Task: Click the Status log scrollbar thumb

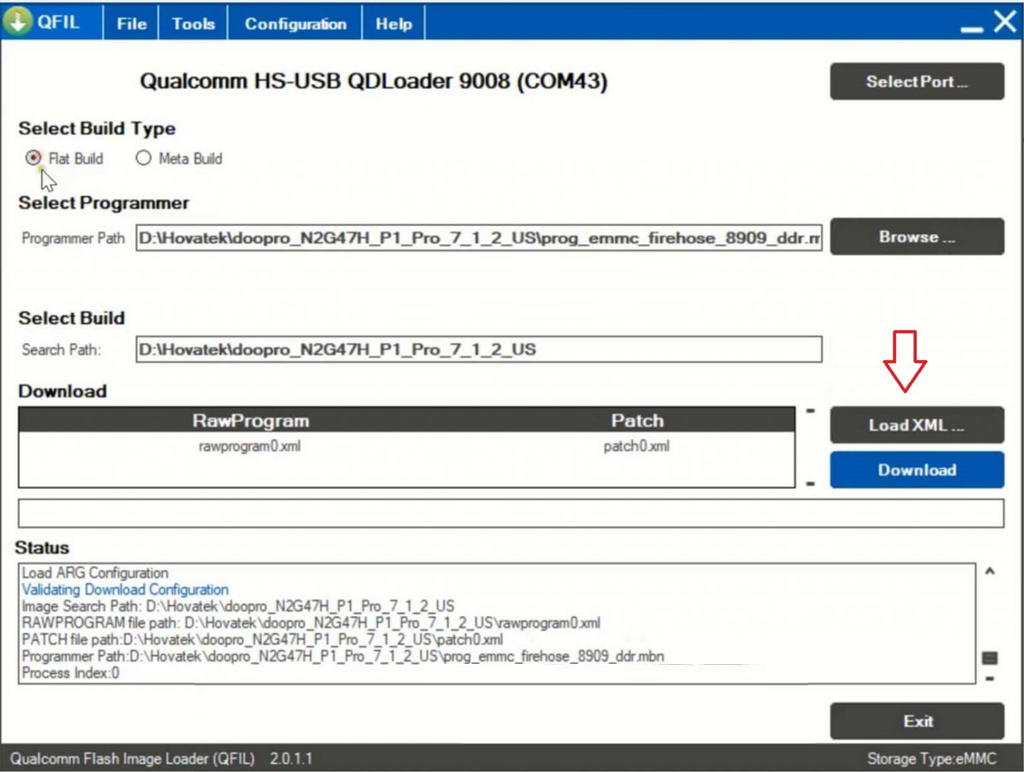Action: (990, 658)
